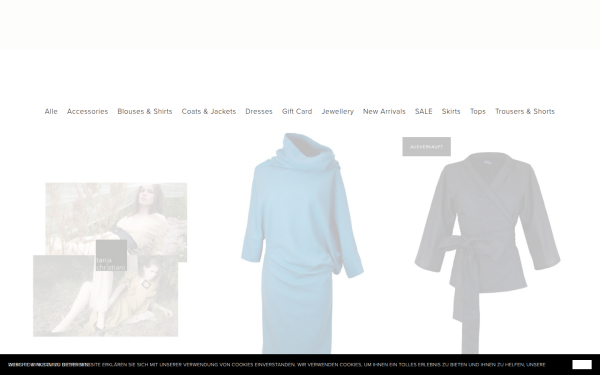This screenshot has height=375, width=600.
Task: Dismiss the cookie notice with white button
Action: click(582, 365)
